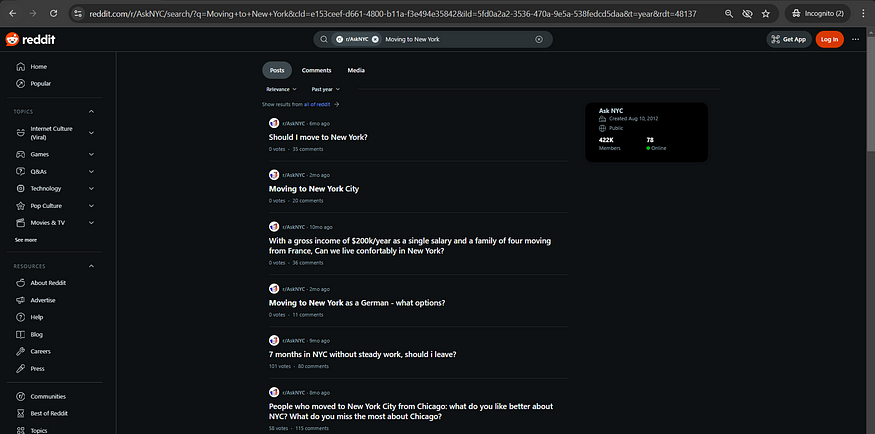Open 'Moving to New York as a German' post
Viewport: 875px width, 434px height.
357,303
